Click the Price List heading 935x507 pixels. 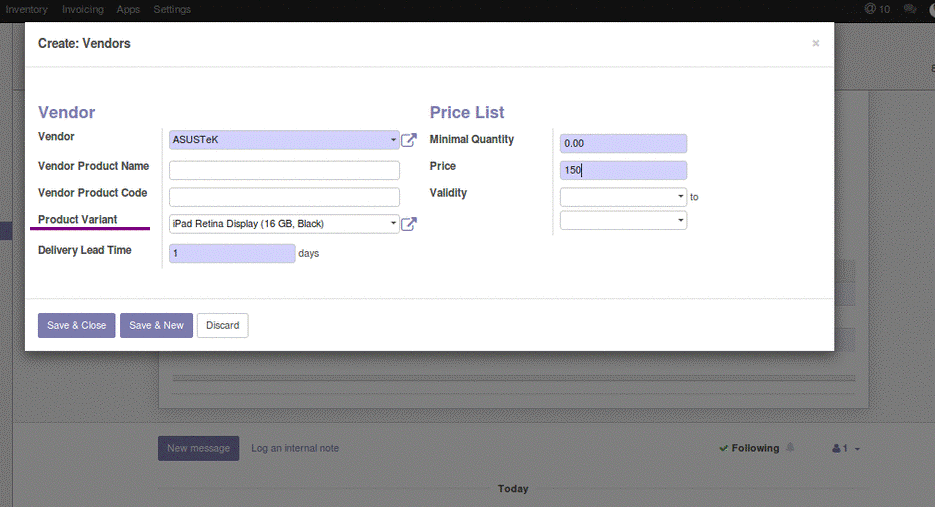click(467, 112)
